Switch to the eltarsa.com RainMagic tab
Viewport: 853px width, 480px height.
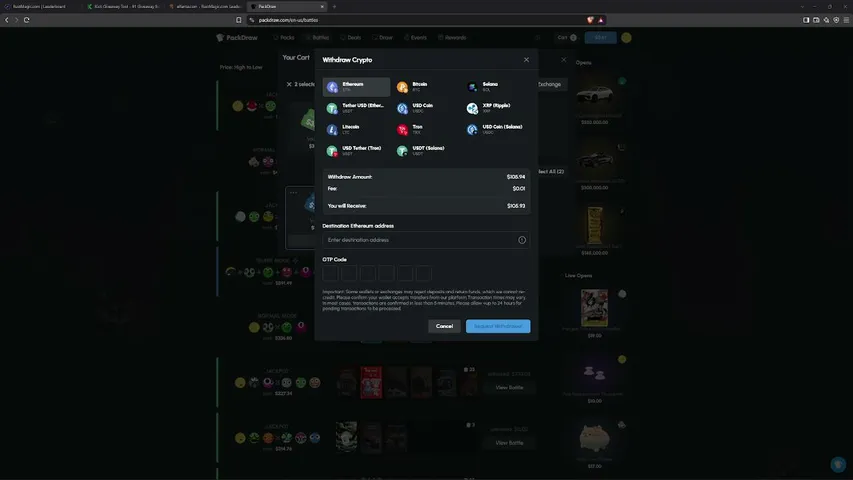[x=206, y=7]
